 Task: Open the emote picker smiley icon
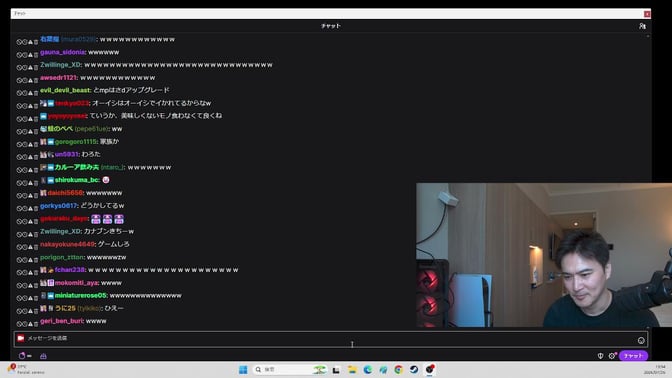pos(641,340)
